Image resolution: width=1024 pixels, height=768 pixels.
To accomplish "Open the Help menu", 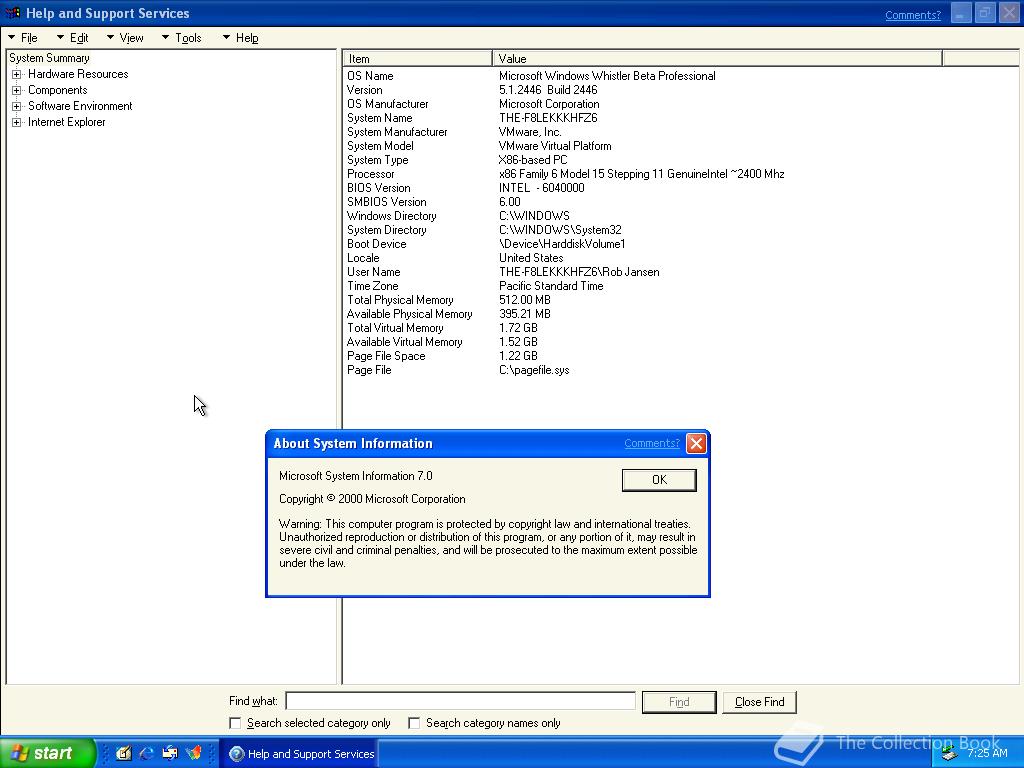I will point(240,38).
